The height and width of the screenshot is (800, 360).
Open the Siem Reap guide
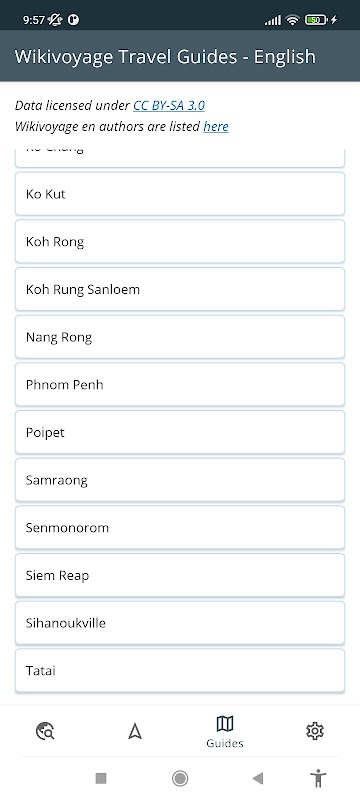click(x=180, y=576)
